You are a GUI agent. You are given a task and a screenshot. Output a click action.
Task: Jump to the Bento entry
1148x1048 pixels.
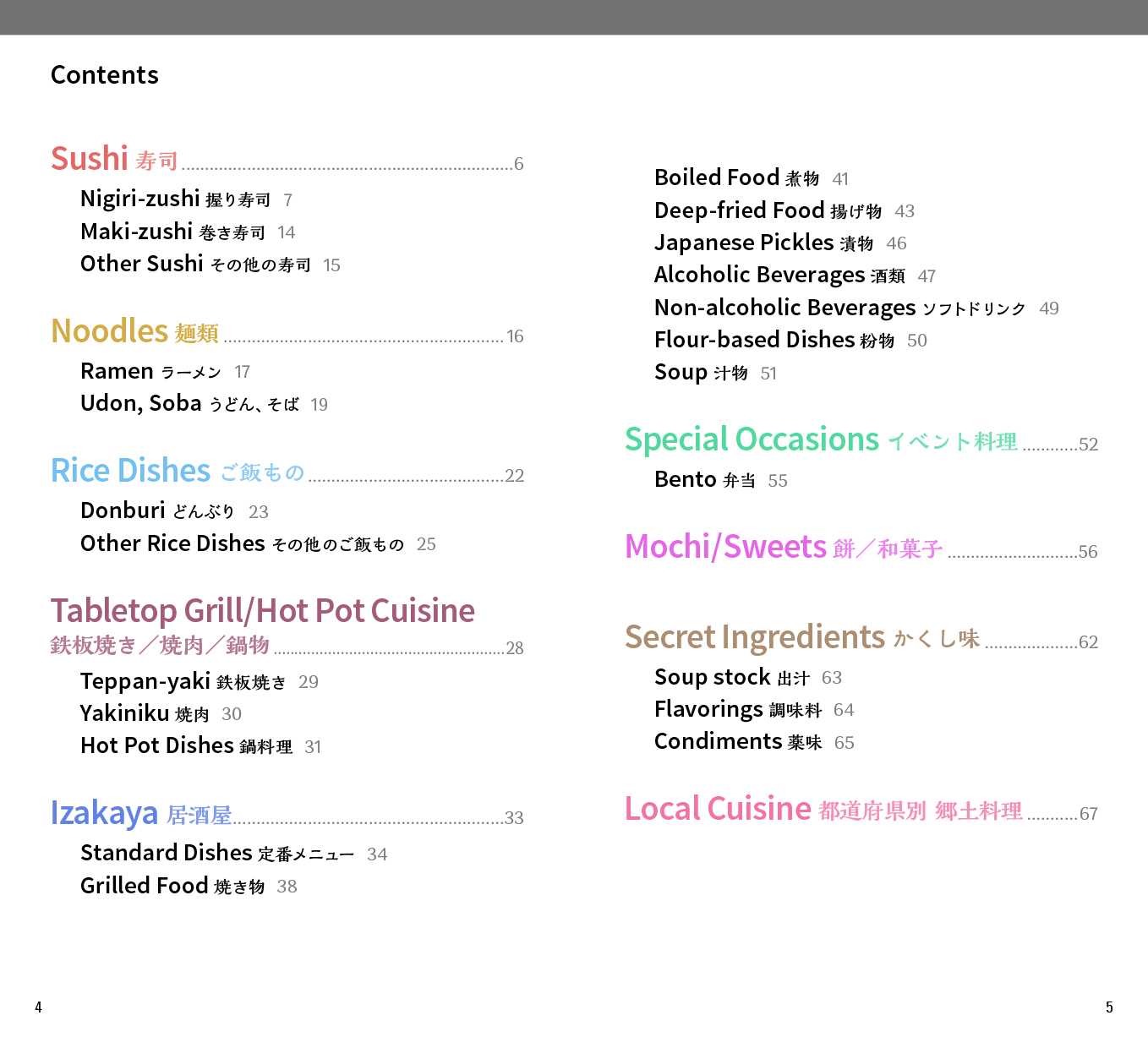[721, 479]
